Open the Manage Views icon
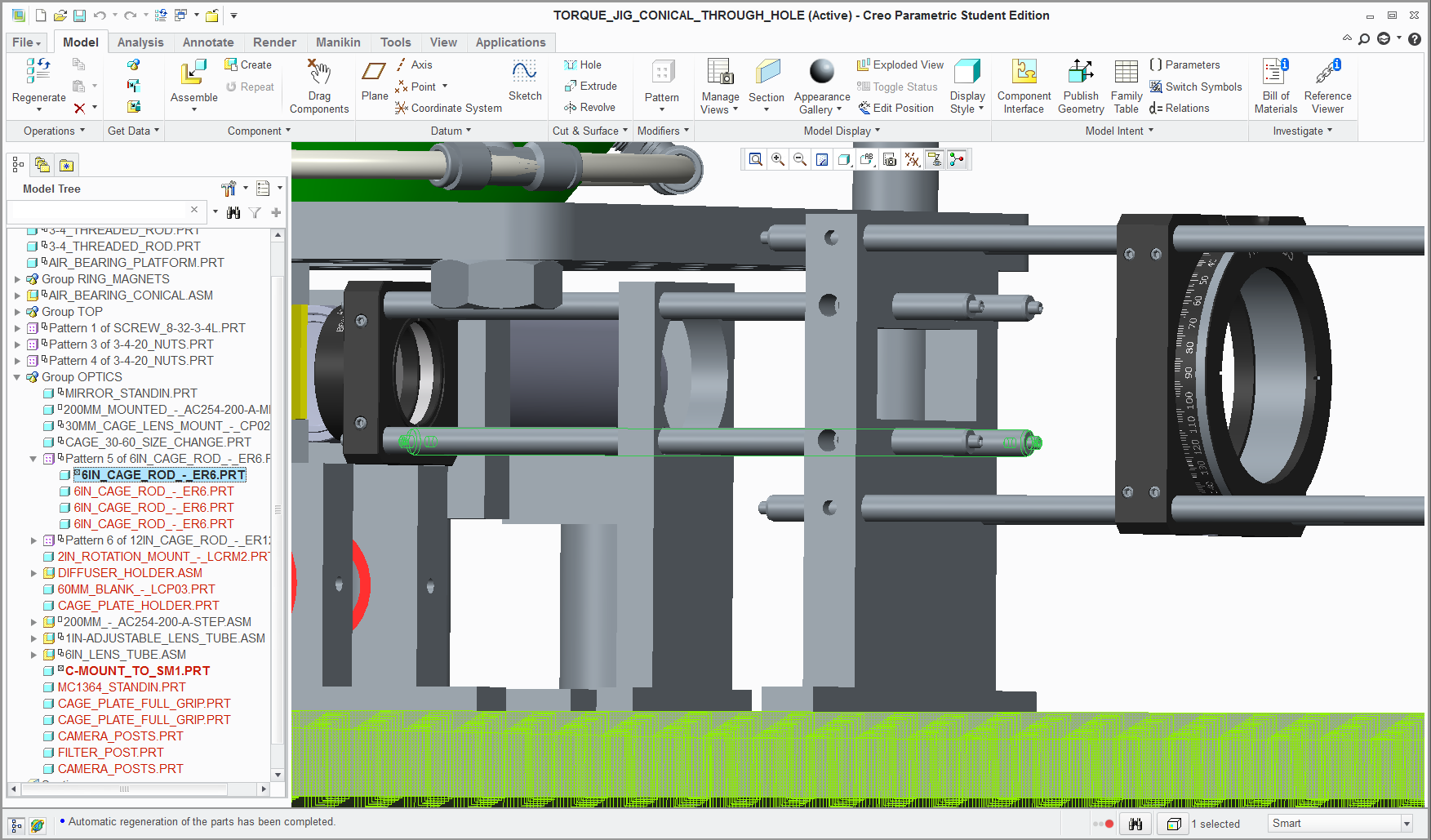Image resolution: width=1431 pixels, height=840 pixels. (x=720, y=72)
